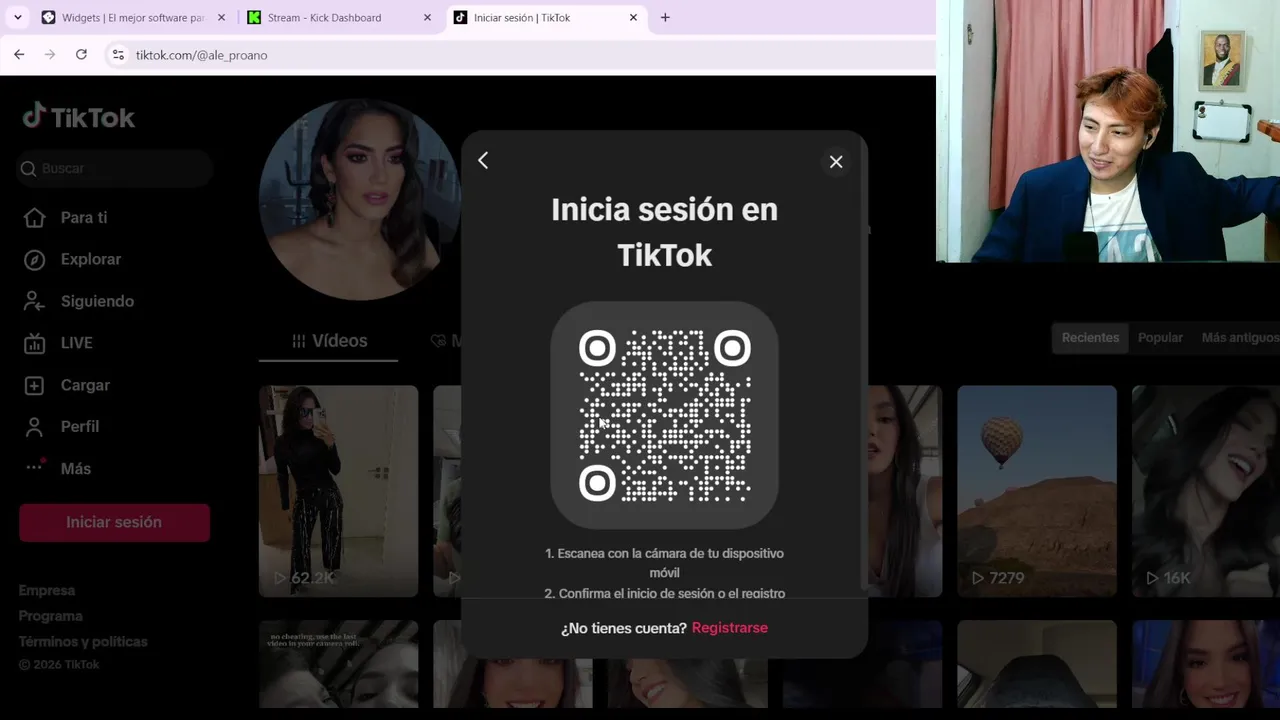Viewport: 1280px width, 720px height.
Task: Click the login QR code
Action: coord(665,415)
